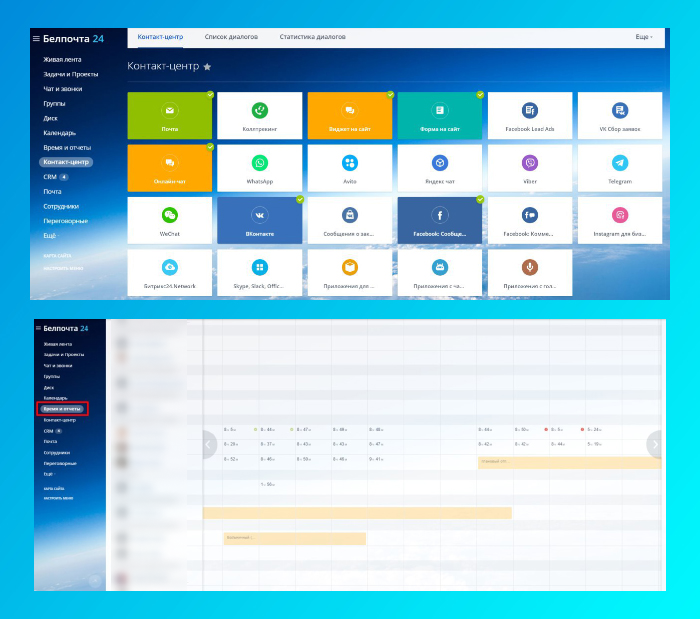Image resolution: width=700 pixels, height=619 pixels.
Task: Open Живая лента in Контакт-центр screen sidebar
Action: [x=62, y=59]
